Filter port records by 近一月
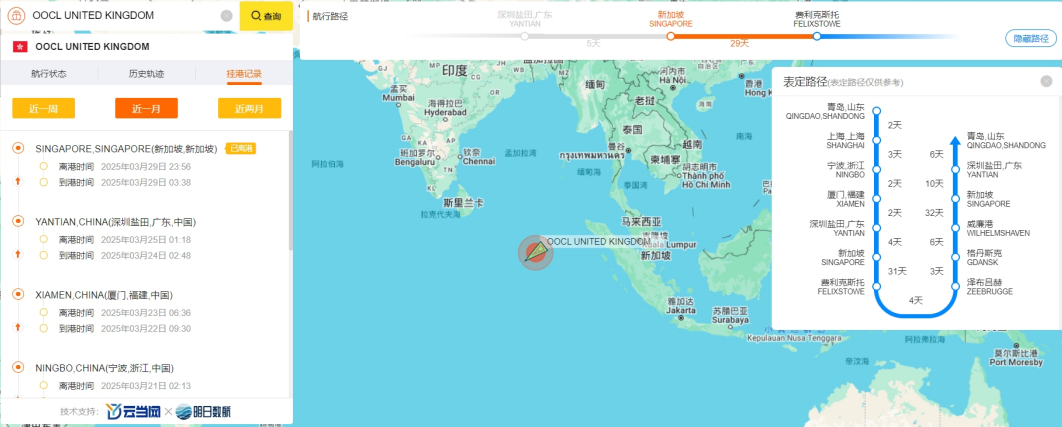The width and height of the screenshot is (1062, 427). (x=146, y=108)
